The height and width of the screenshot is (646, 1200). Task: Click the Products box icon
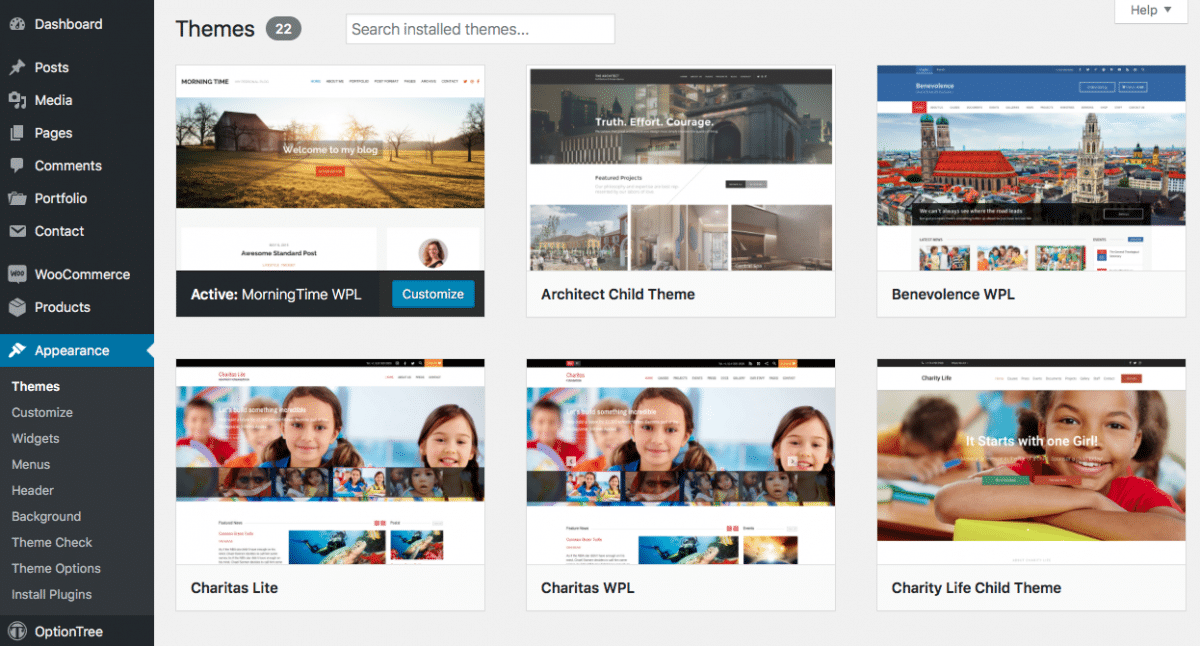17,307
